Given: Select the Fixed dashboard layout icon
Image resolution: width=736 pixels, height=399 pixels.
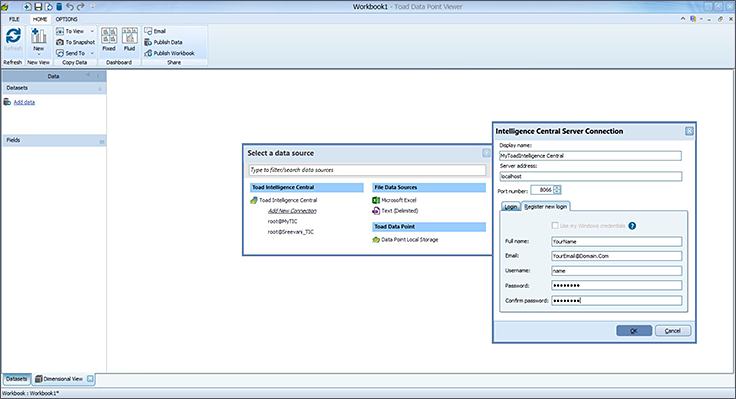Looking at the screenshot, I should click(109, 36).
